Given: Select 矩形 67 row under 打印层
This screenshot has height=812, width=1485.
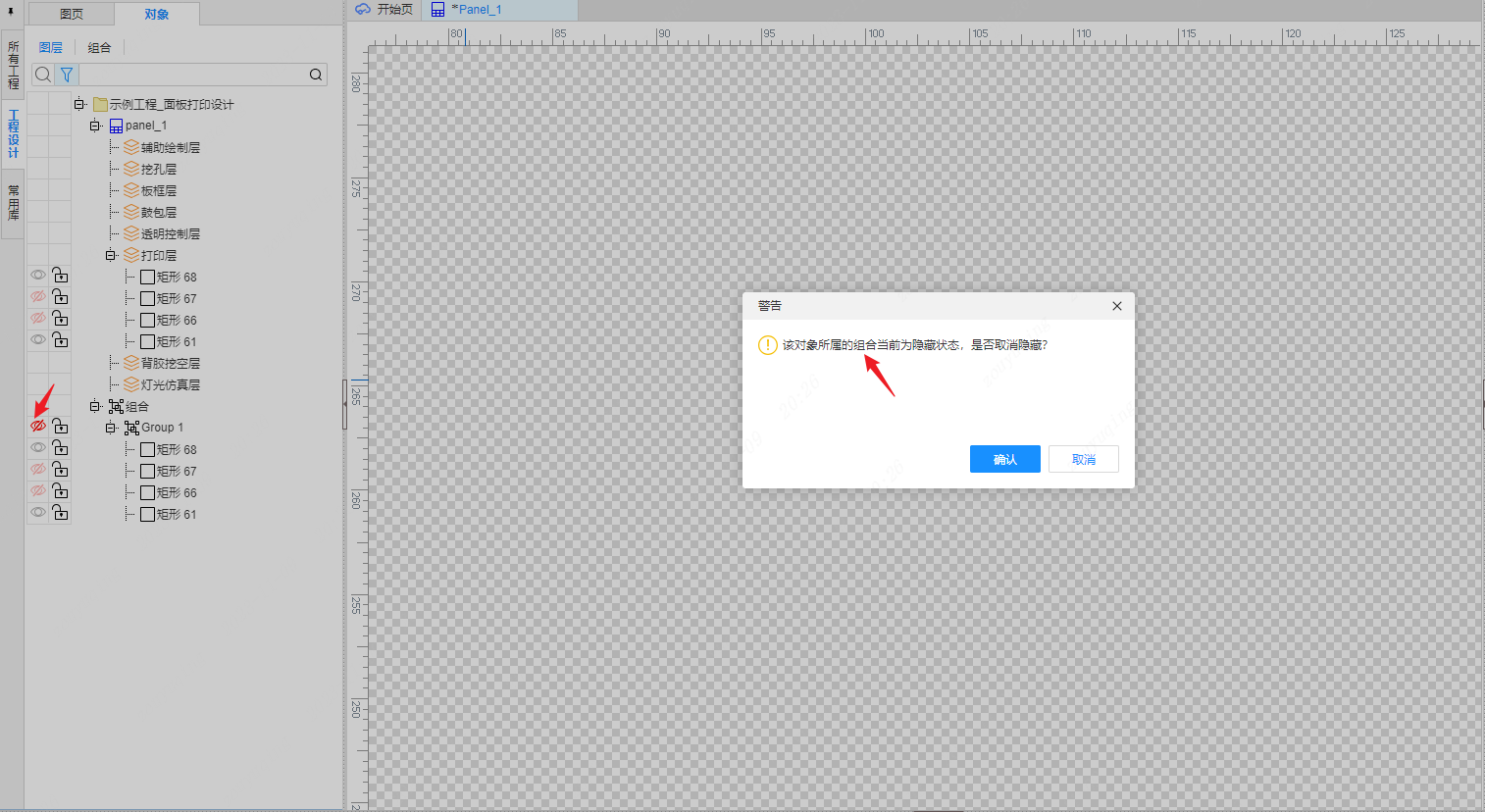Looking at the screenshot, I should tap(169, 298).
